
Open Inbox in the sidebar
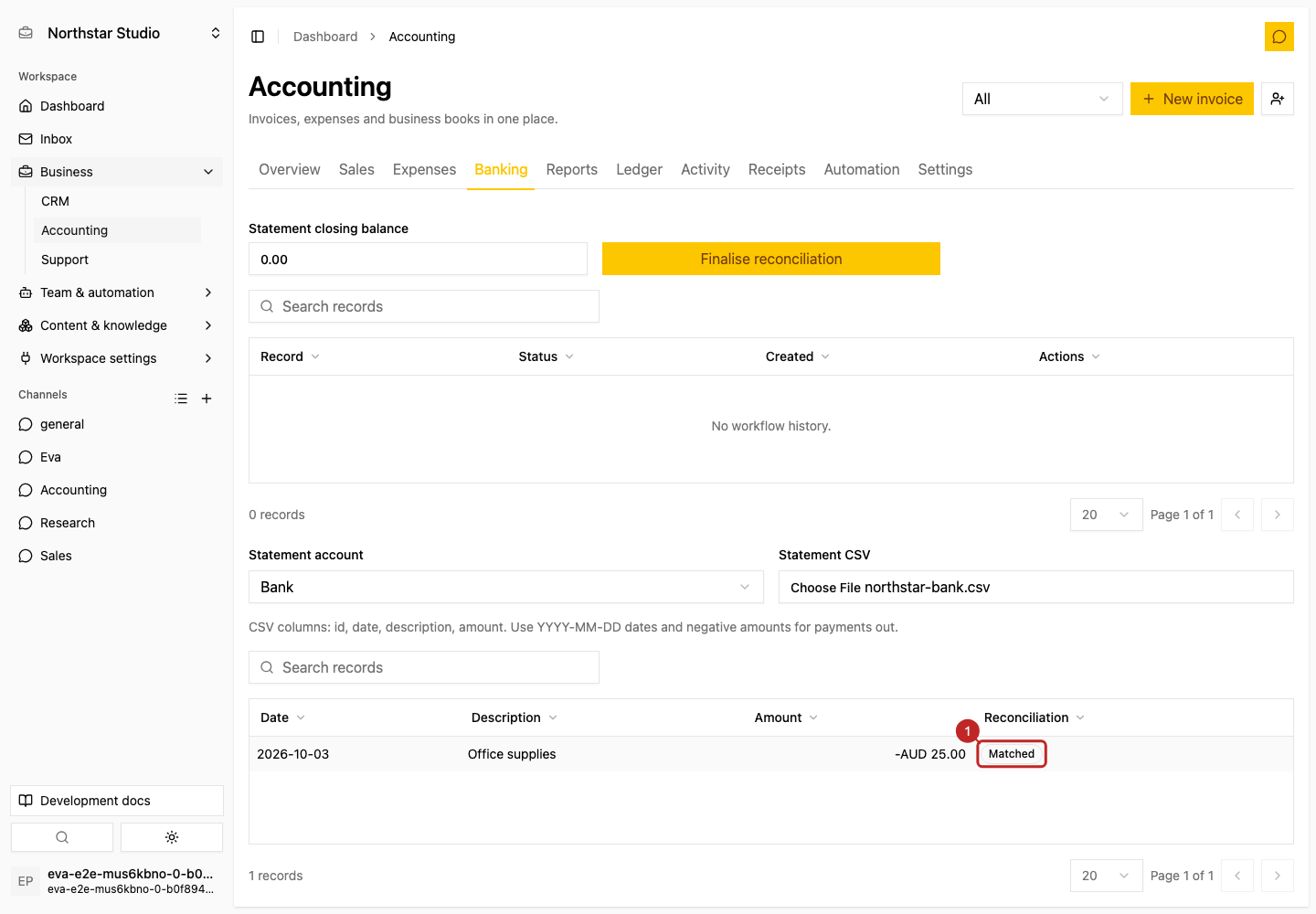[x=117, y=139]
